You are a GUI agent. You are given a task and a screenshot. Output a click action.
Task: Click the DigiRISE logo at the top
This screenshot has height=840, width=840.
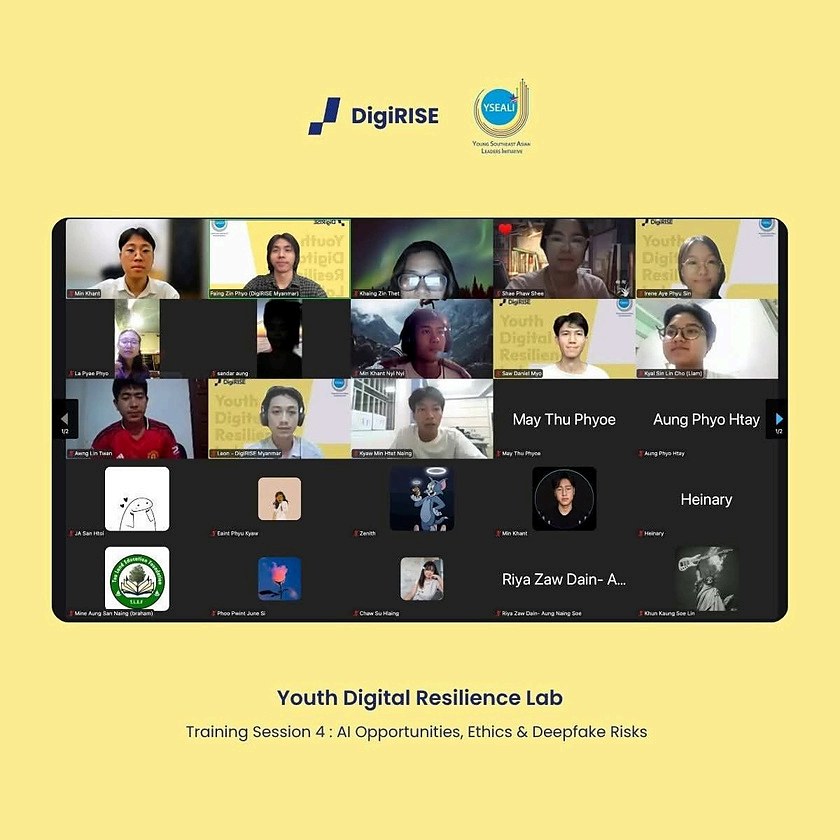pos(373,116)
